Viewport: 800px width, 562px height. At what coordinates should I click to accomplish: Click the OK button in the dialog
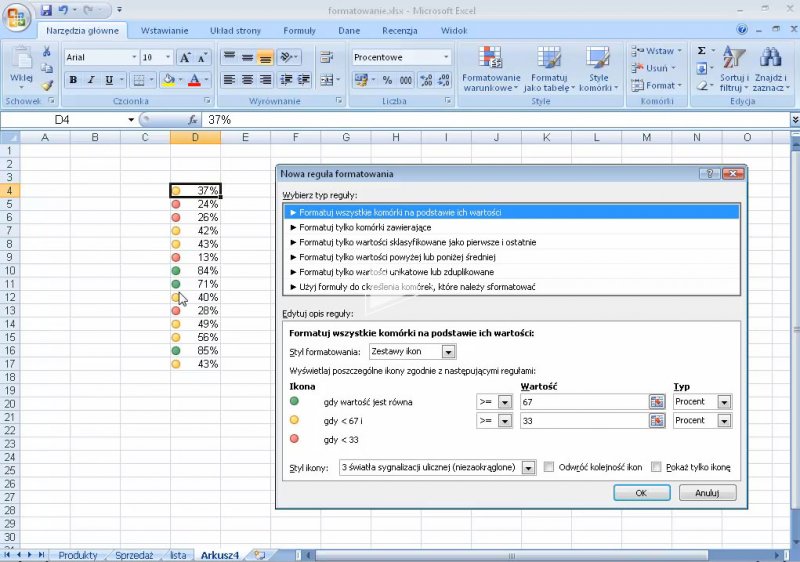click(640, 493)
